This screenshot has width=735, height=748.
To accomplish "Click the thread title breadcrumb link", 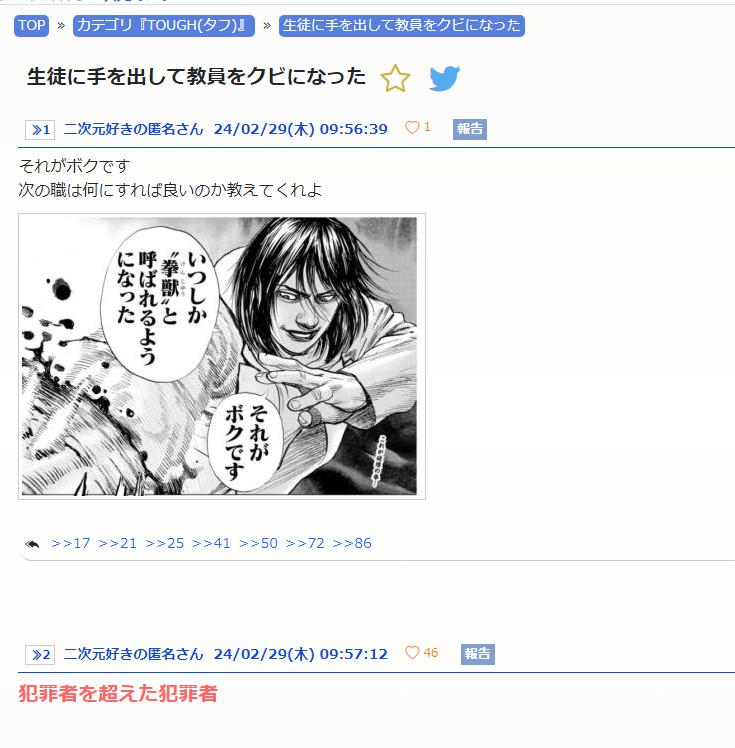I will (402, 25).
